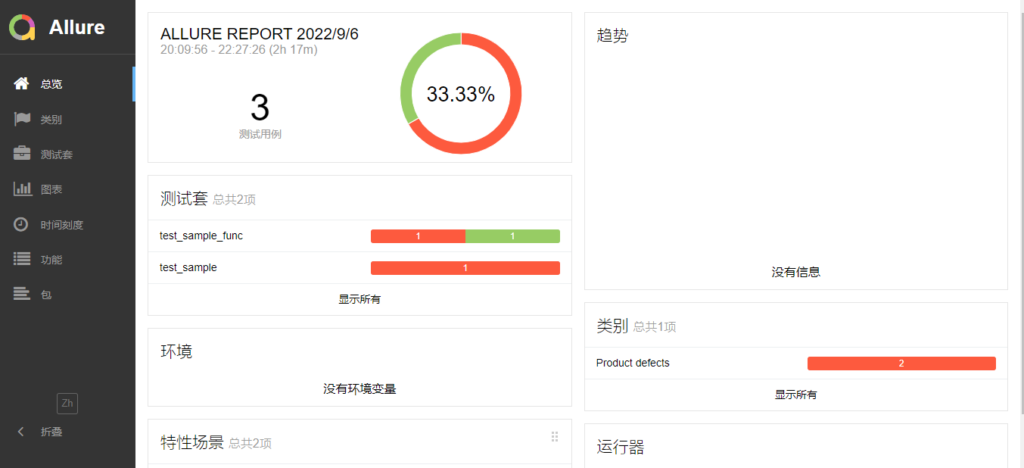Click the green passed bar of test_sample_func

[512, 236]
